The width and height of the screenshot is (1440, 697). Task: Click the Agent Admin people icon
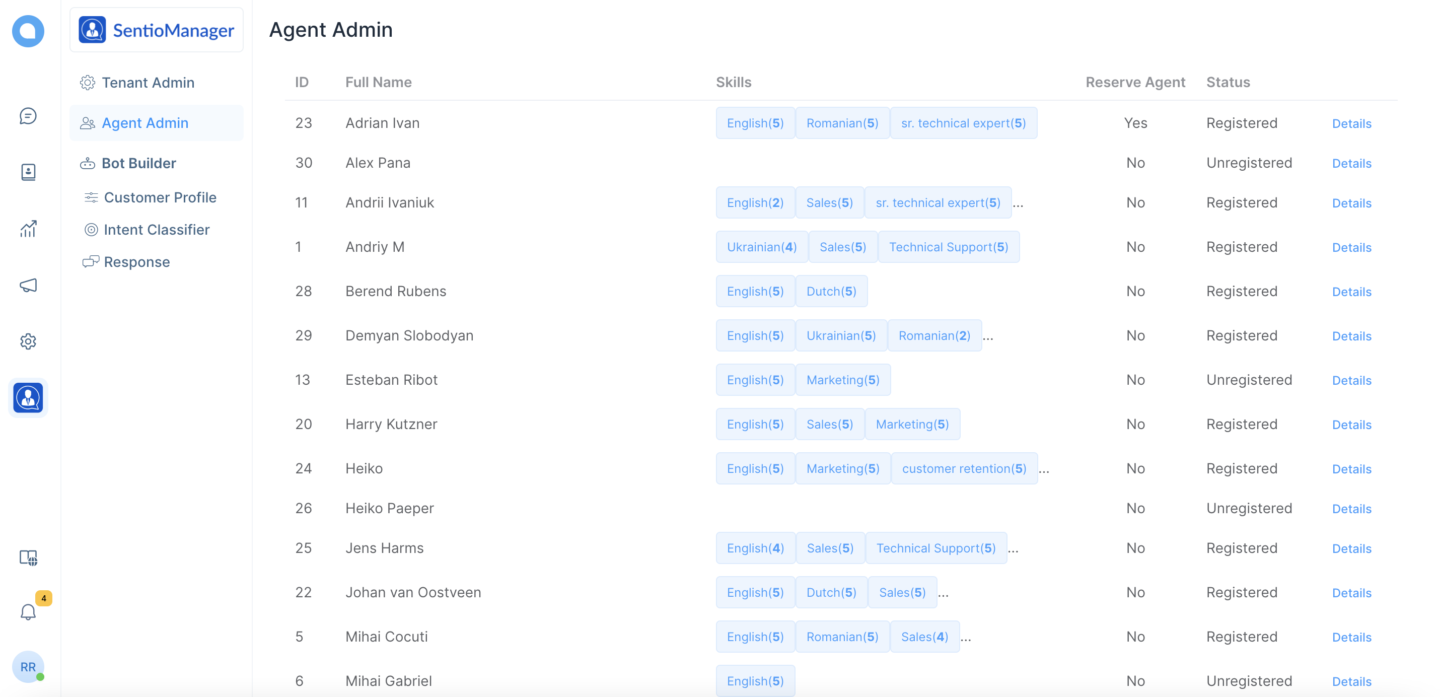point(87,123)
